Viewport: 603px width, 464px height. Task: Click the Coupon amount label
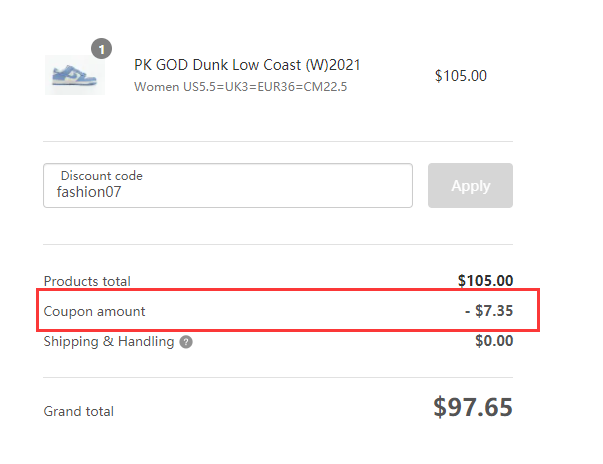(x=95, y=311)
